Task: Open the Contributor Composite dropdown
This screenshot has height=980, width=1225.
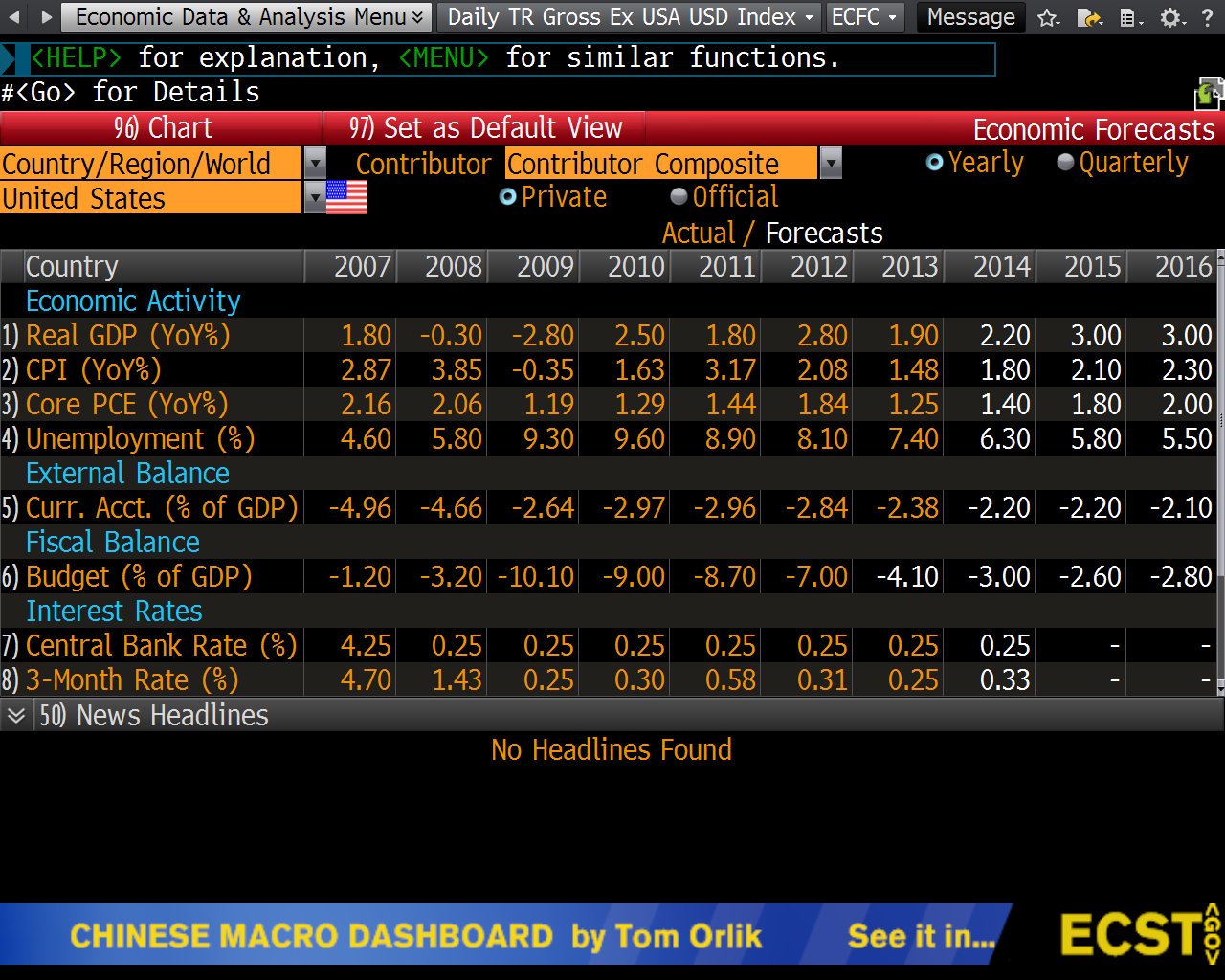Action: tap(829, 164)
